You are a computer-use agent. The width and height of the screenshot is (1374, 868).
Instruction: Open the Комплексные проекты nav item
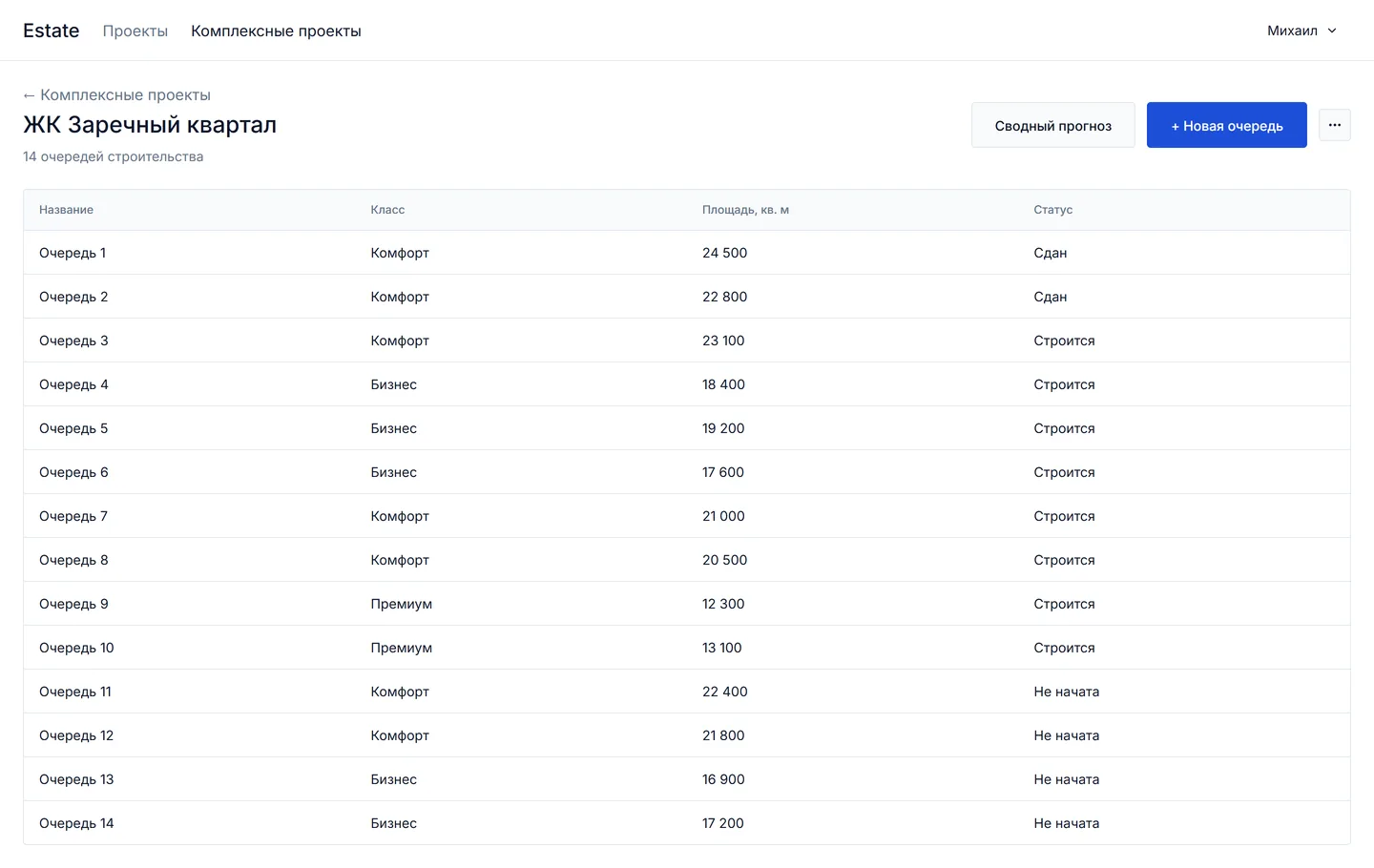pos(276,31)
